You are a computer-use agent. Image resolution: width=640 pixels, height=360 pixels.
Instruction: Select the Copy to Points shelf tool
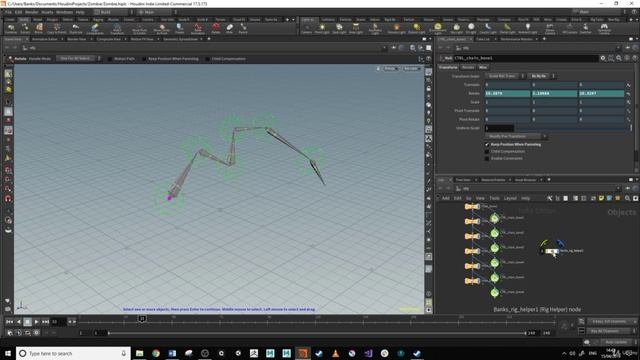(x=57, y=29)
